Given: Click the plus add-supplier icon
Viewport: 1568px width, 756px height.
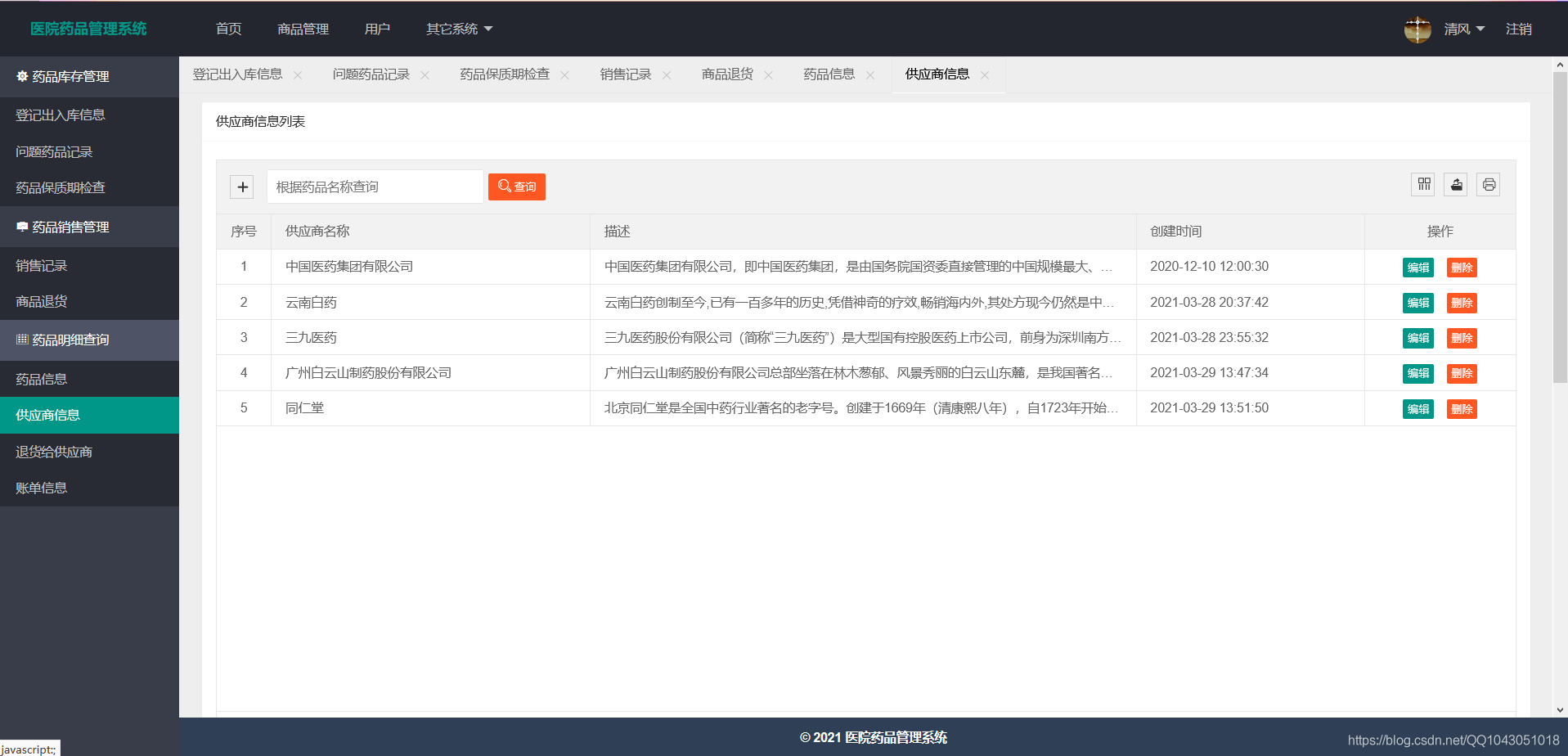Looking at the screenshot, I should 242,187.
